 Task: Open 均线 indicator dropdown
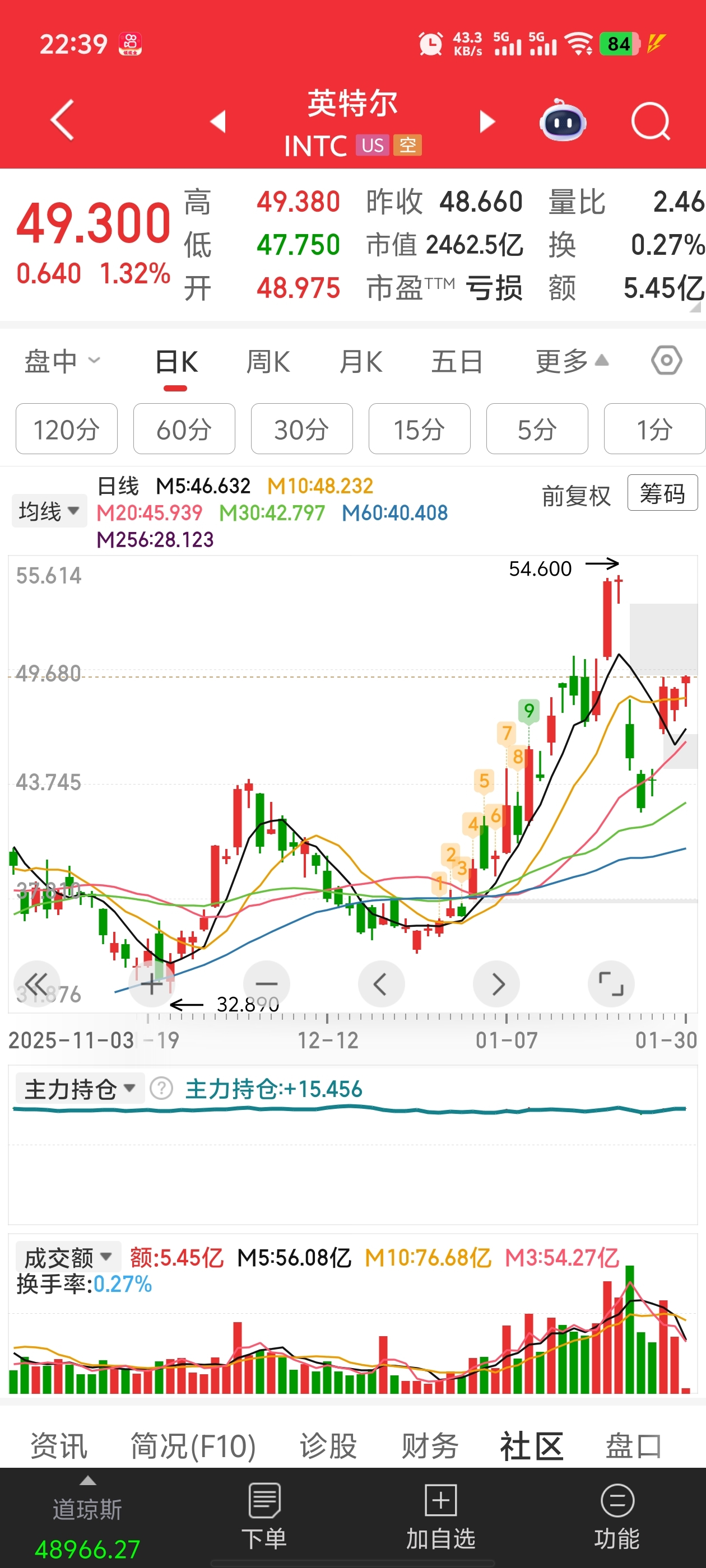pyautogui.click(x=49, y=511)
